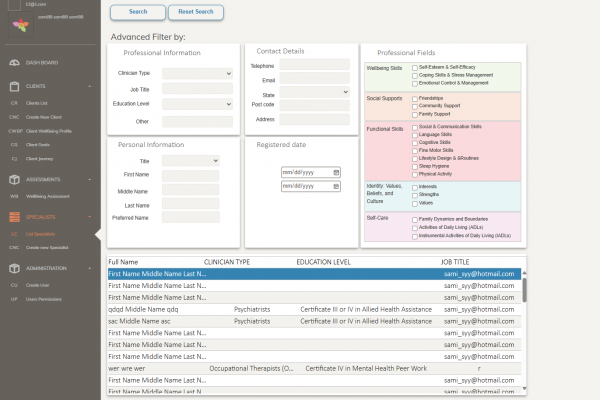Open calendar picker of second registered date

(x=336, y=186)
